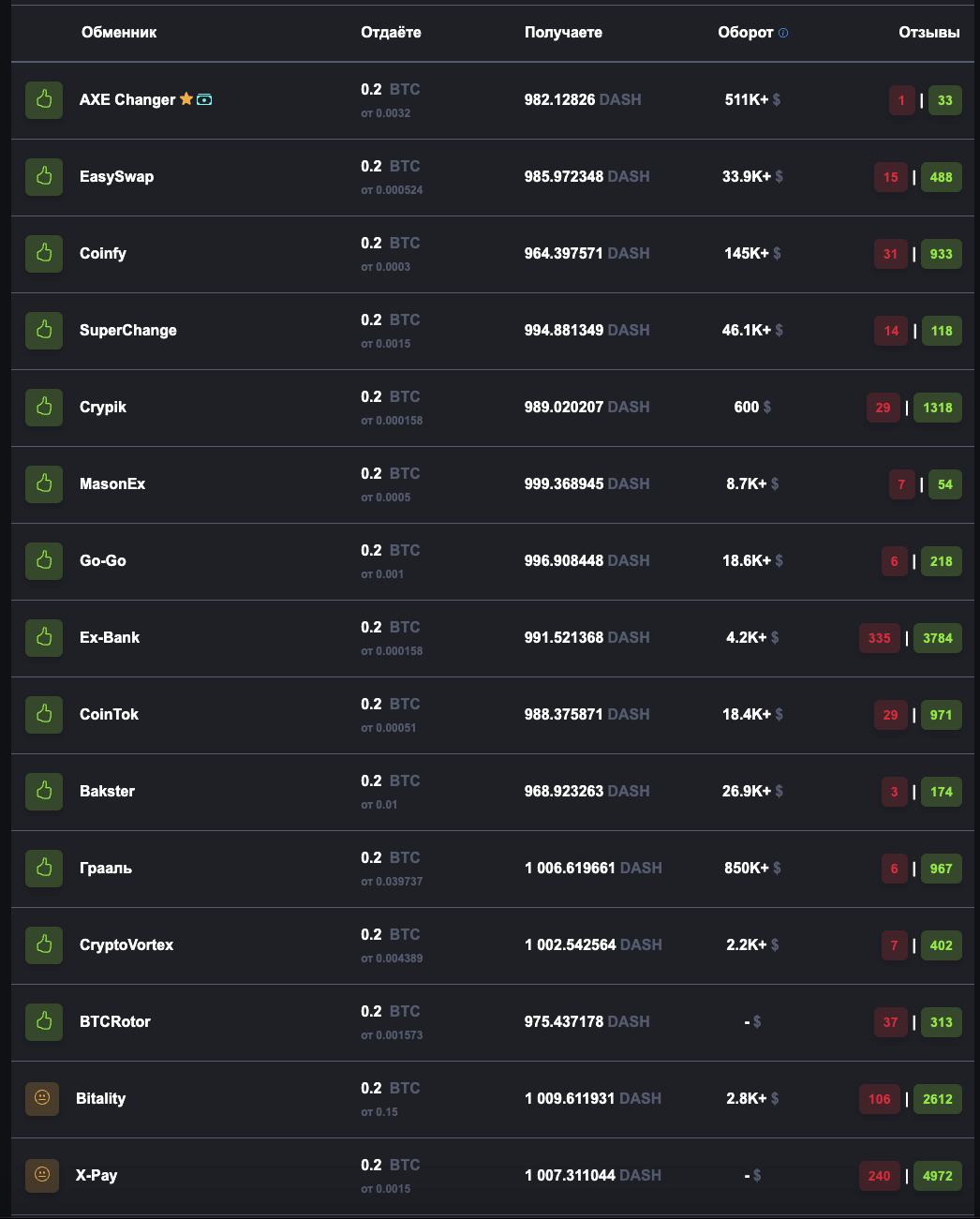The width and height of the screenshot is (980, 1219).
Task: Open the EasySwap exchanger link
Action: (116, 177)
